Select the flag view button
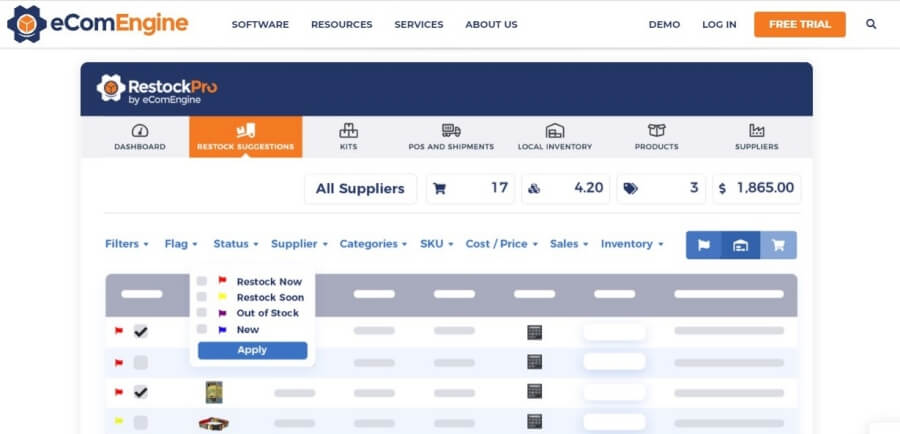This screenshot has height=434, width=900. tap(704, 245)
